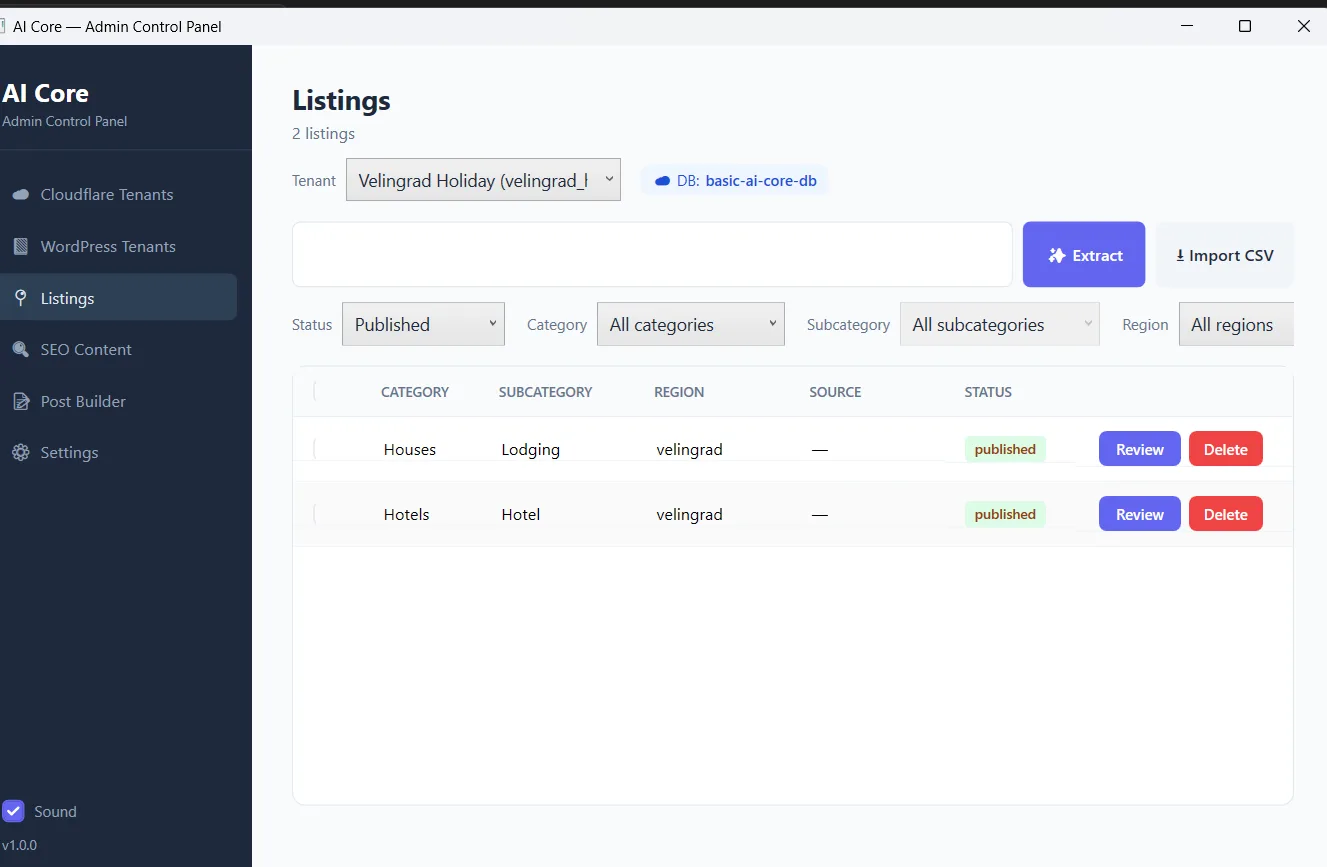Open the Status Published dropdown
Screen dimensions: 1327x867
pos(423,324)
